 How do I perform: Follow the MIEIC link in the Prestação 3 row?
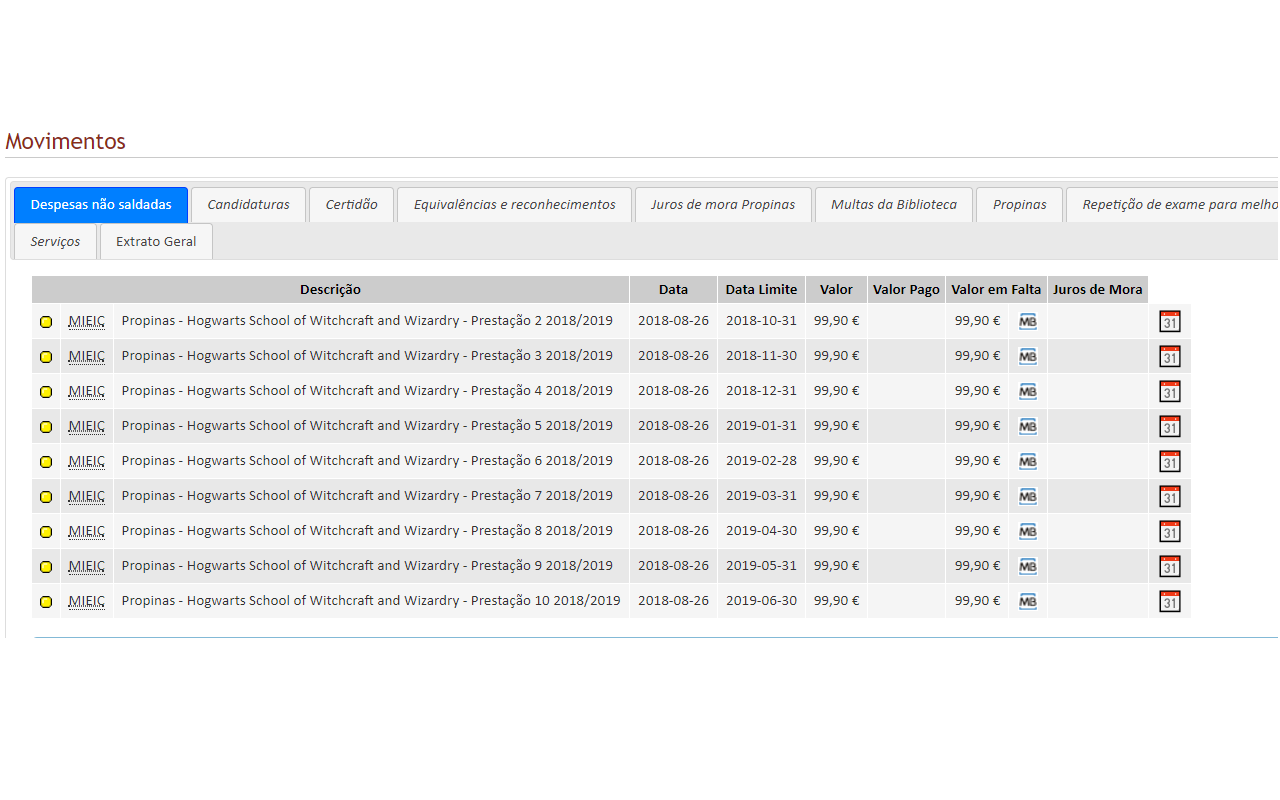(x=87, y=356)
